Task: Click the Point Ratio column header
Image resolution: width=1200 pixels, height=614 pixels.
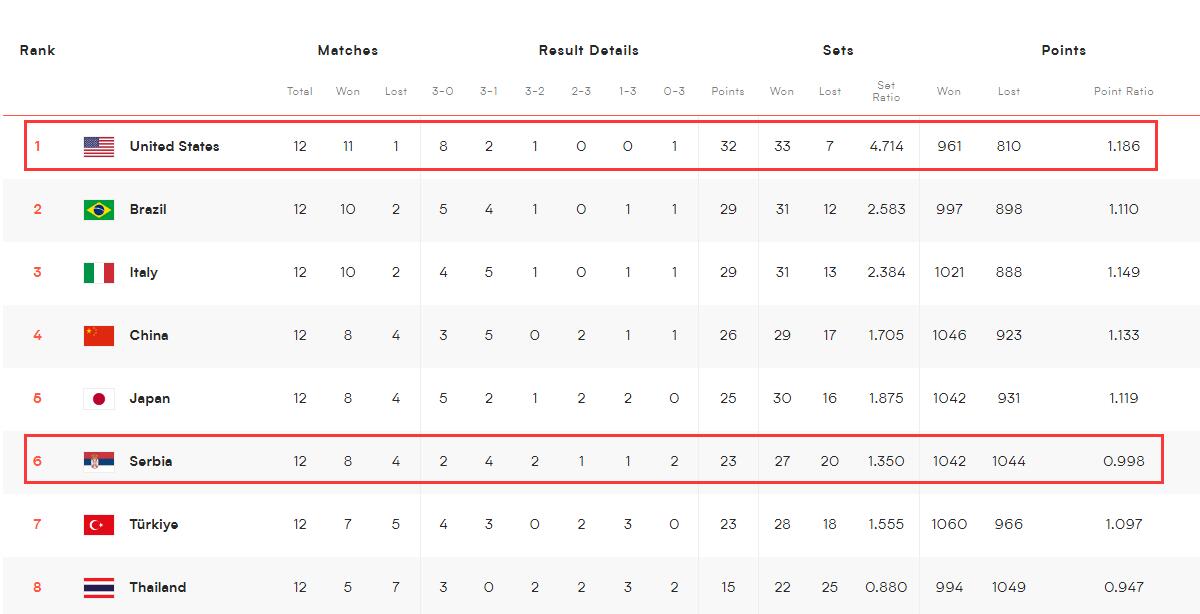Action: point(1123,91)
